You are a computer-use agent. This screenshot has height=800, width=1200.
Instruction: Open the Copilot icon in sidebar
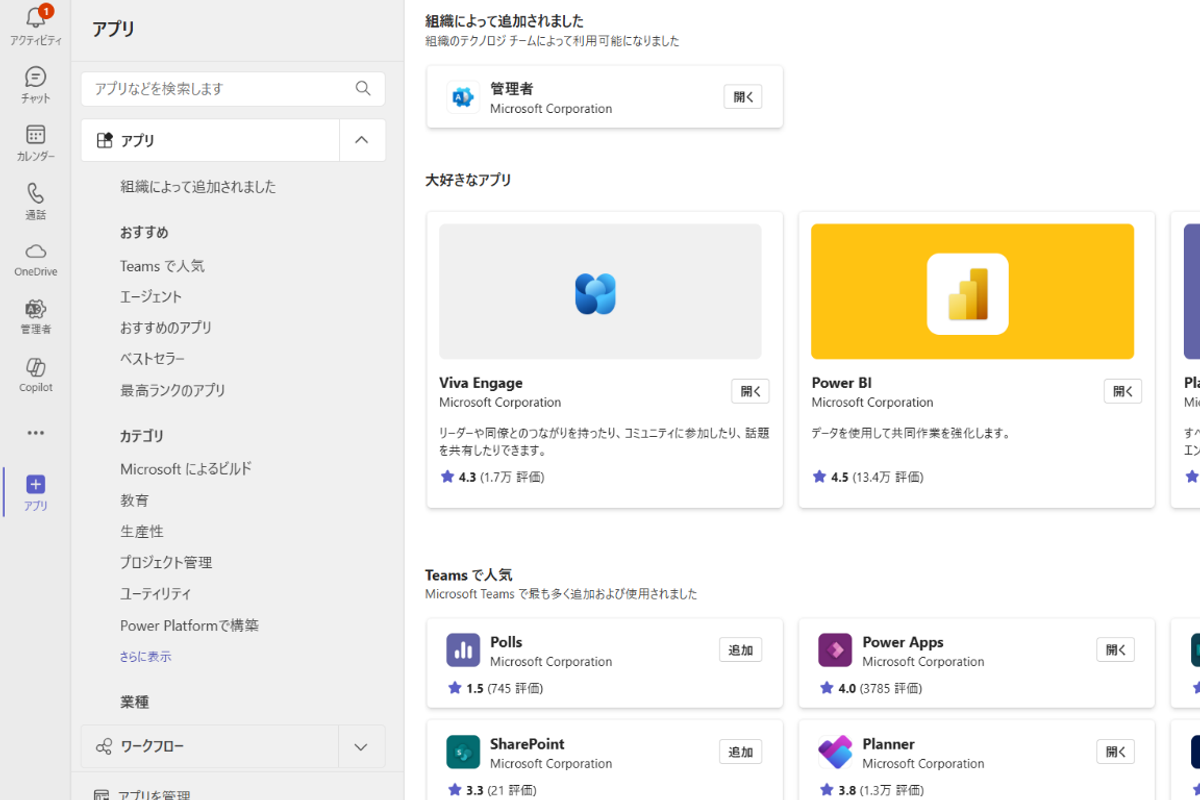pos(36,367)
